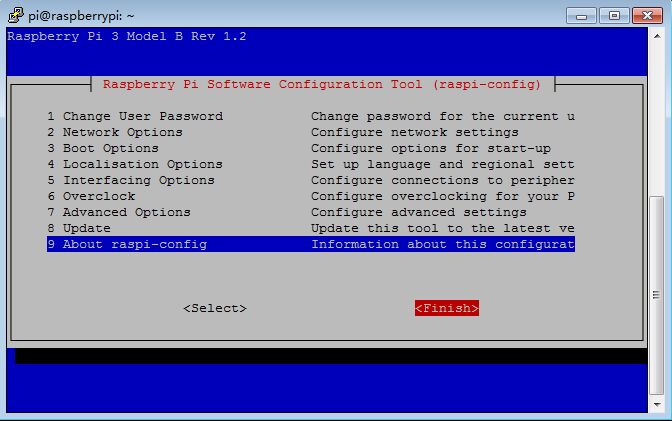Image resolution: width=672 pixels, height=421 pixels.
Task: Click the raspi-config dialog title text
Action: (322, 84)
